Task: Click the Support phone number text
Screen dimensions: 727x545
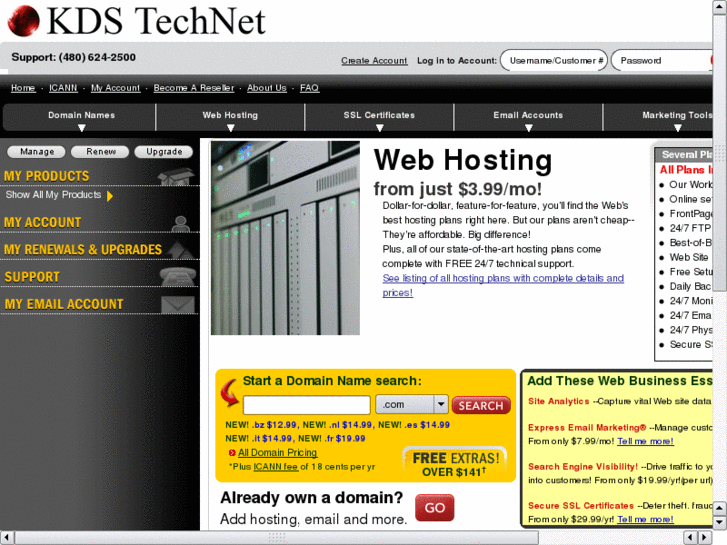Action: (74, 57)
